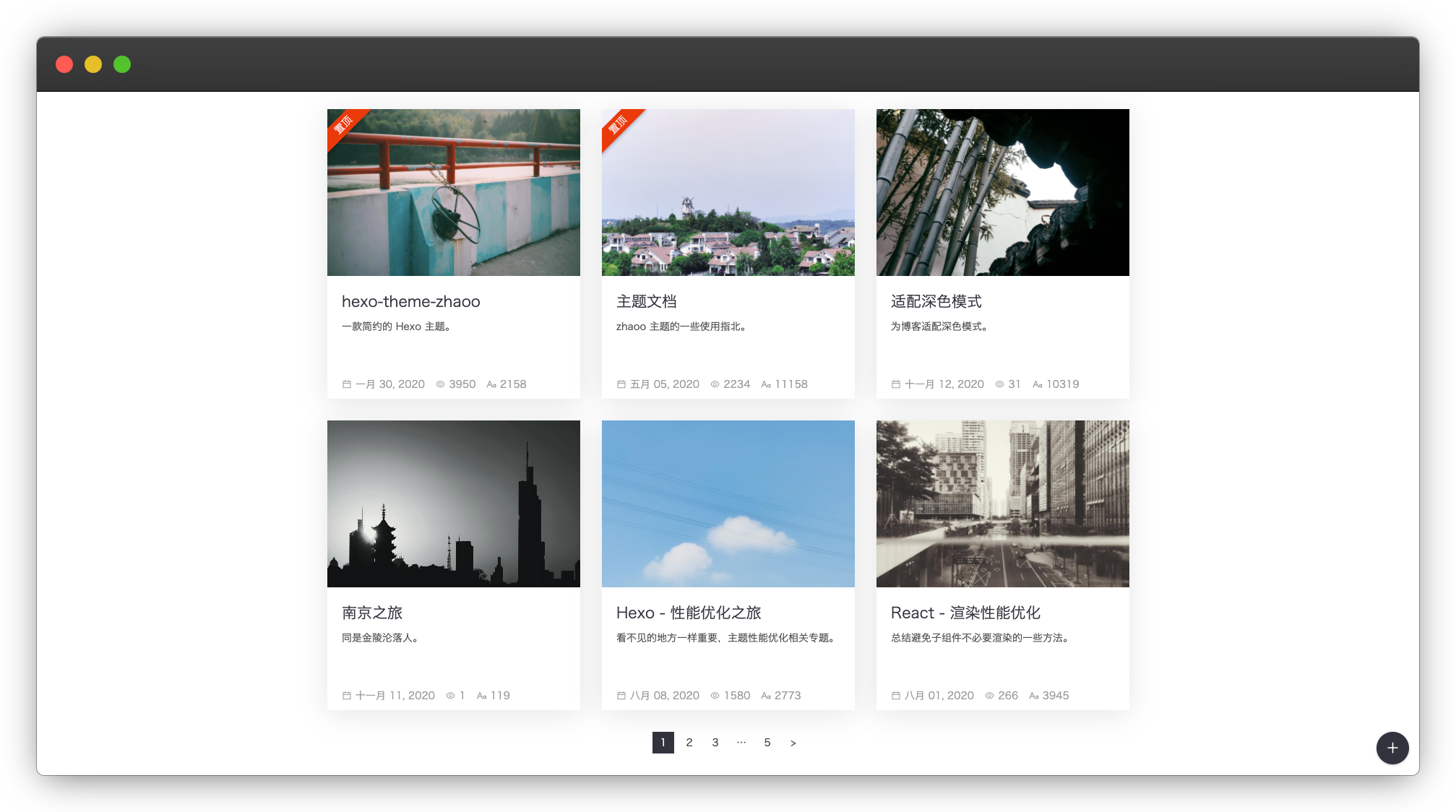This screenshot has height=812, width=1456.
Task: Click the blue sky cloud thumbnail
Action: pyautogui.click(x=728, y=504)
